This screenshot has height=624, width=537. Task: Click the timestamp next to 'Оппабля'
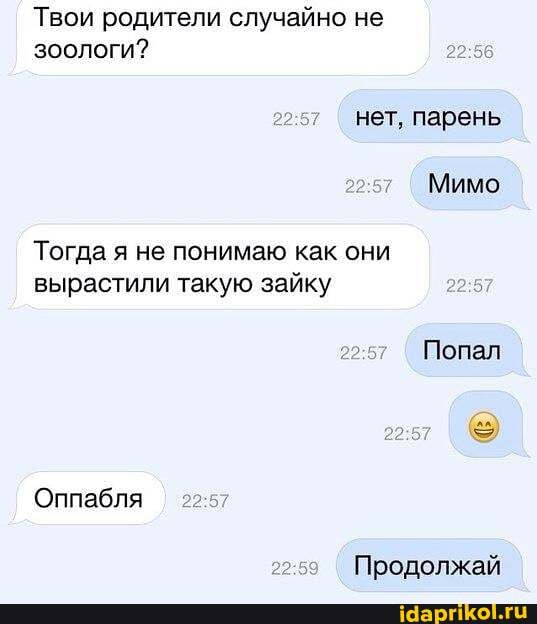(x=205, y=501)
